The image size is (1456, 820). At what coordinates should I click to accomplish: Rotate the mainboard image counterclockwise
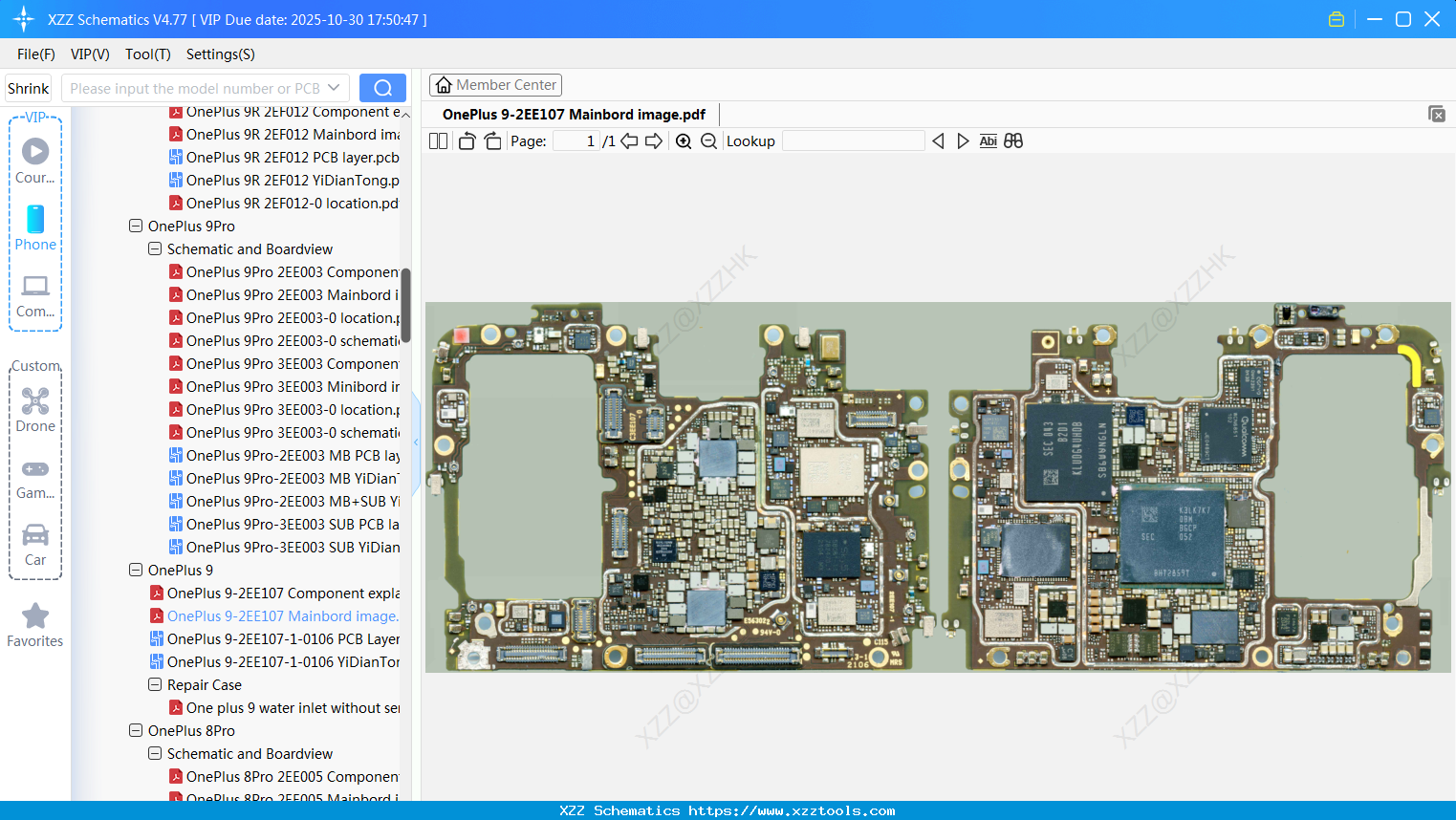[x=467, y=140]
